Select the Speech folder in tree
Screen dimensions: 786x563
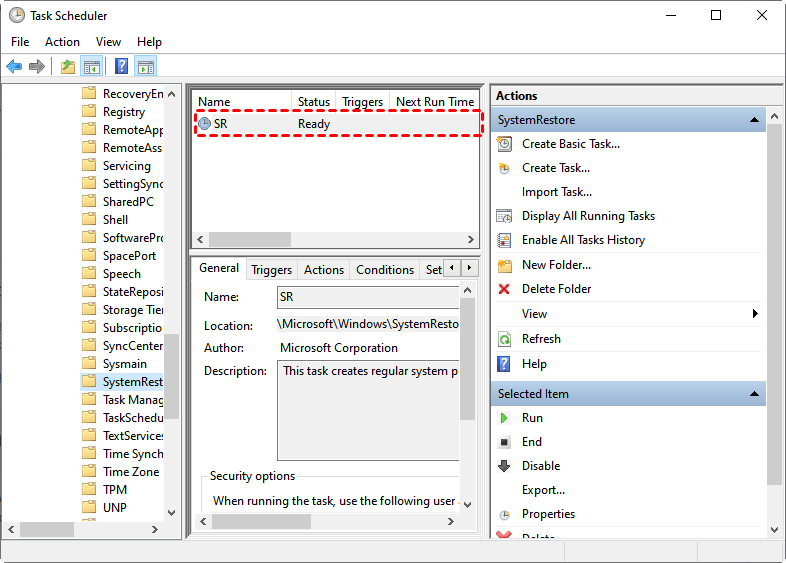click(x=122, y=274)
